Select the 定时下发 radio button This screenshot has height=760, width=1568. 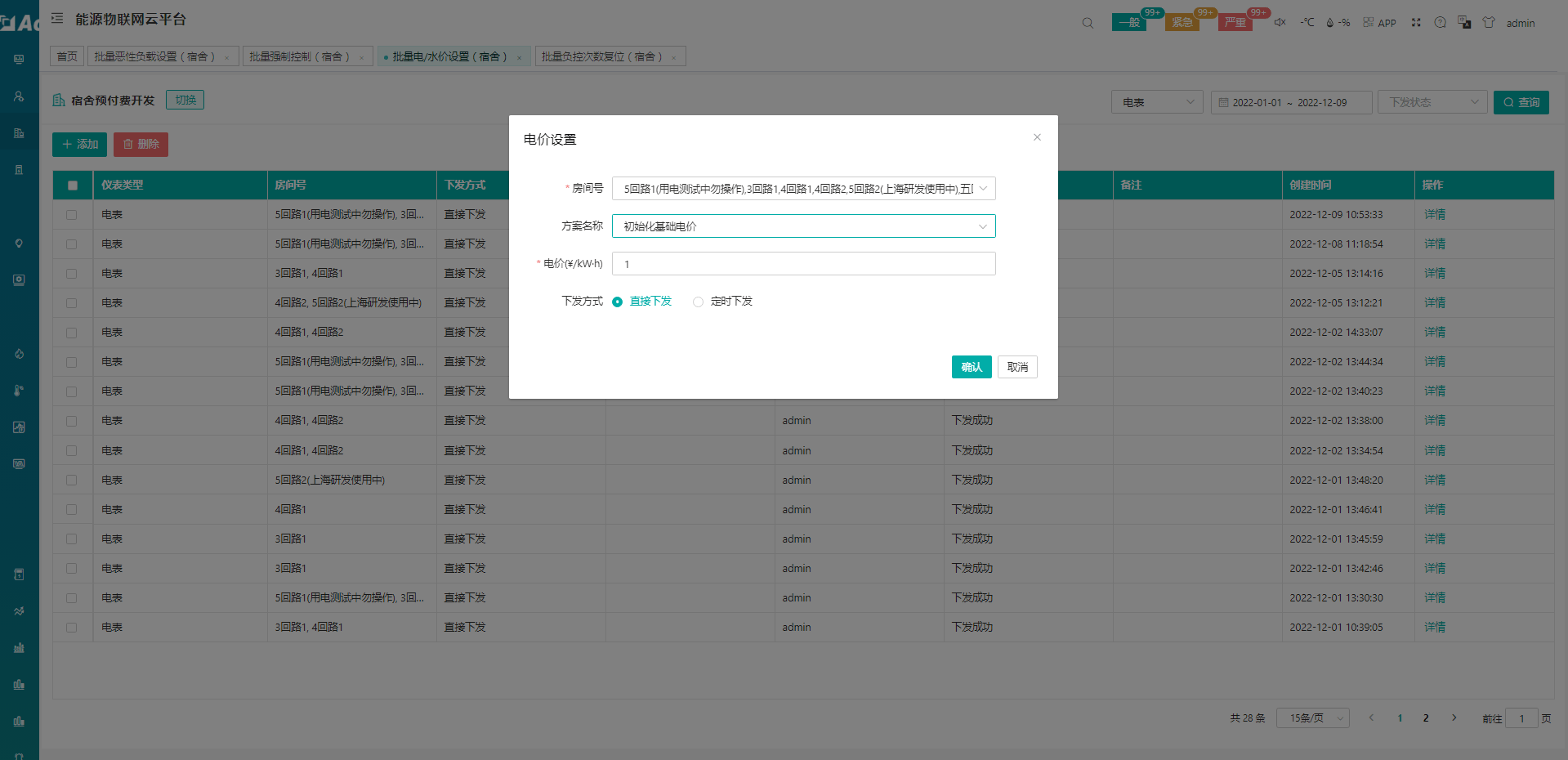coord(698,302)
